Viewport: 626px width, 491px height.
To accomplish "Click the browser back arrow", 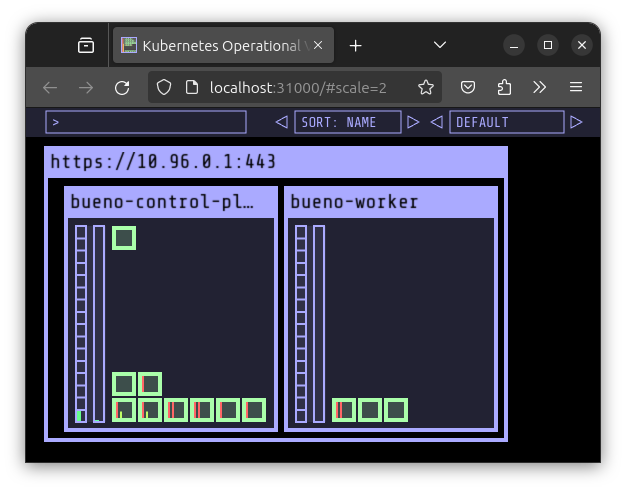I will click(x=50, y=87).
